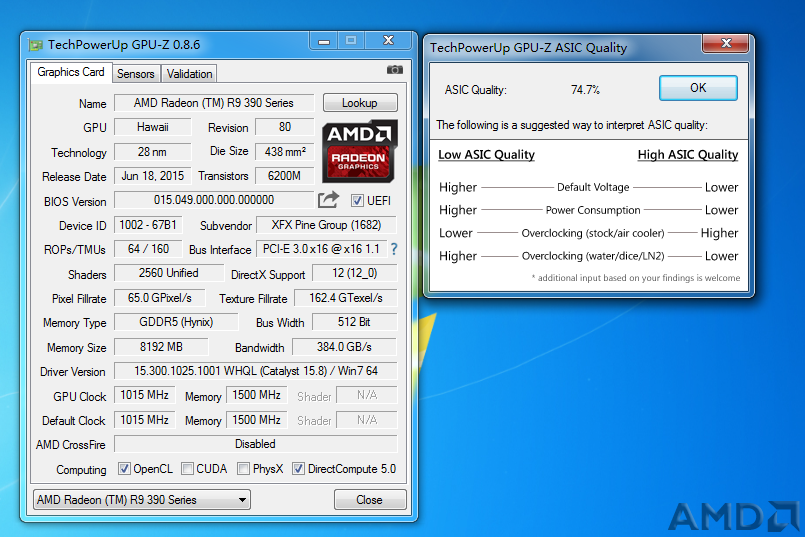Enable the PhysX checkbox

click(x=243, y=469)
